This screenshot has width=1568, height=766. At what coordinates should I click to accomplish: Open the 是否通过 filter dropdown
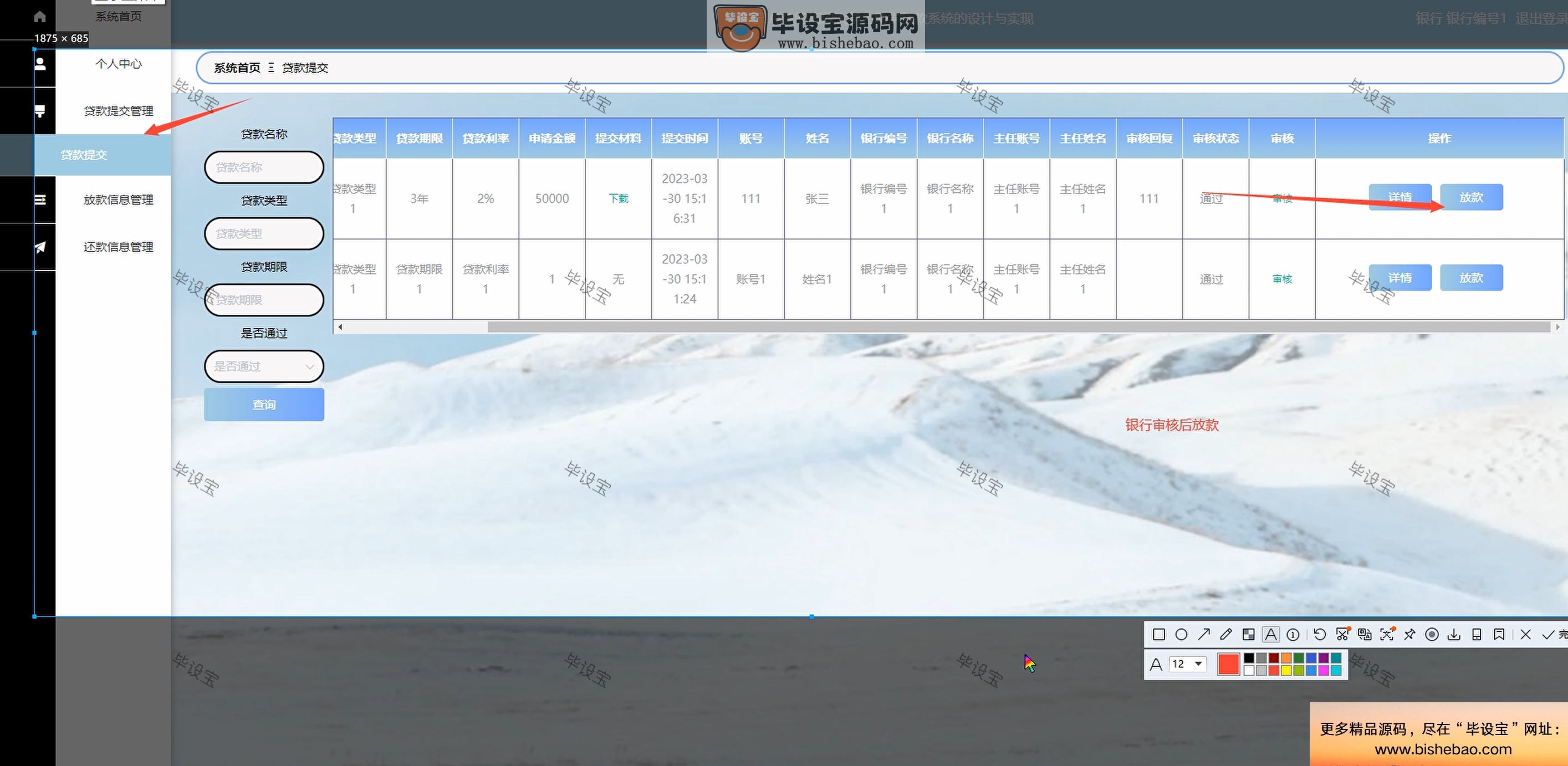tap(264, 366)
